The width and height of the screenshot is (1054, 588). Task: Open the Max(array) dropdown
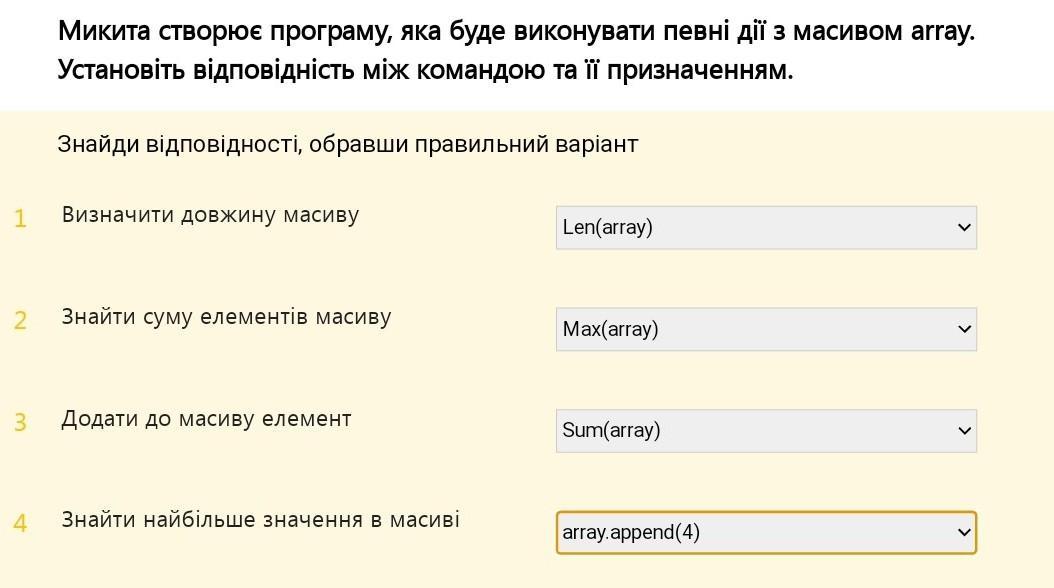(766, 329)
